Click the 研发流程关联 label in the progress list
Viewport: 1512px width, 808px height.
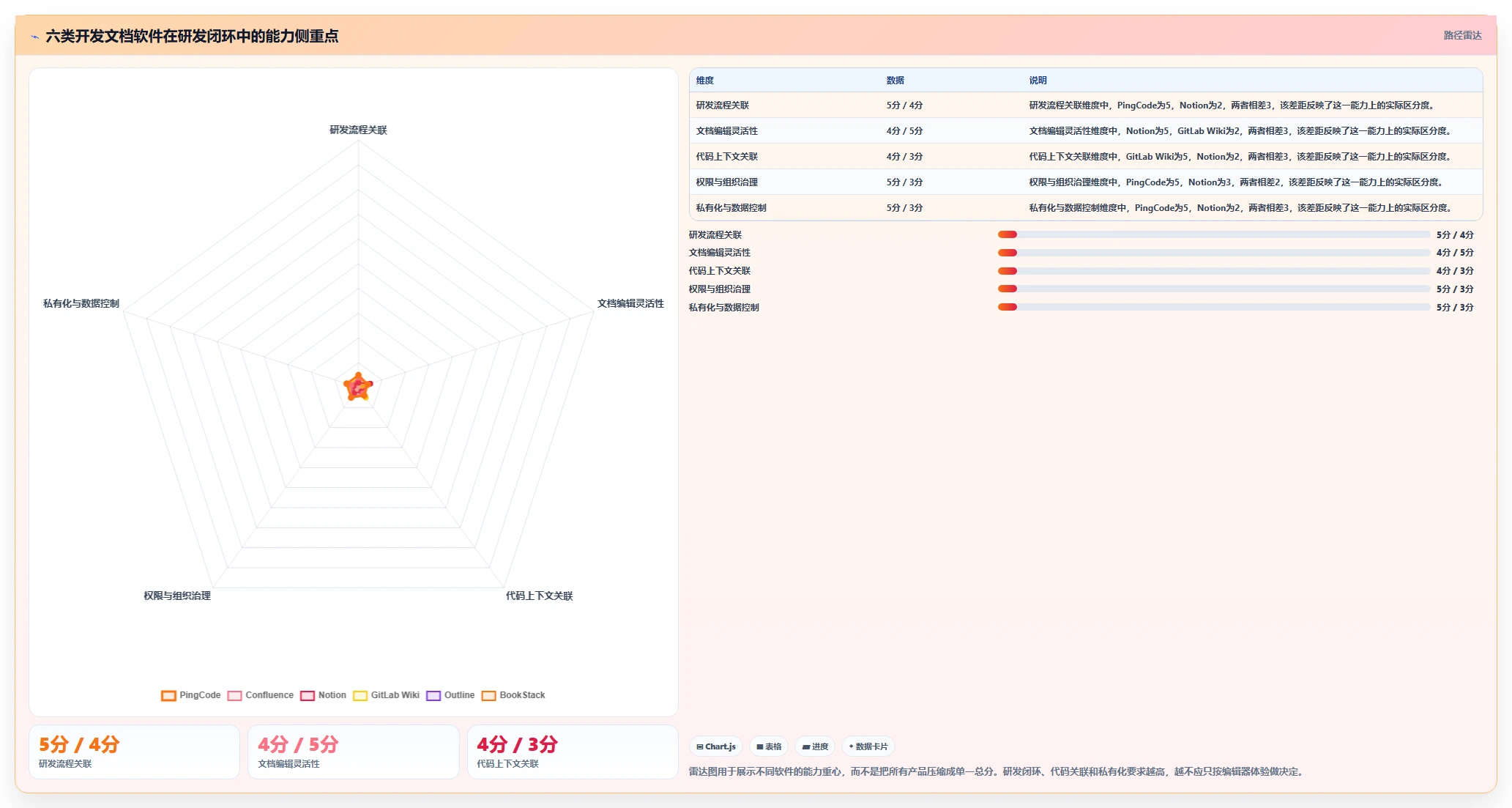click(715, 235)
